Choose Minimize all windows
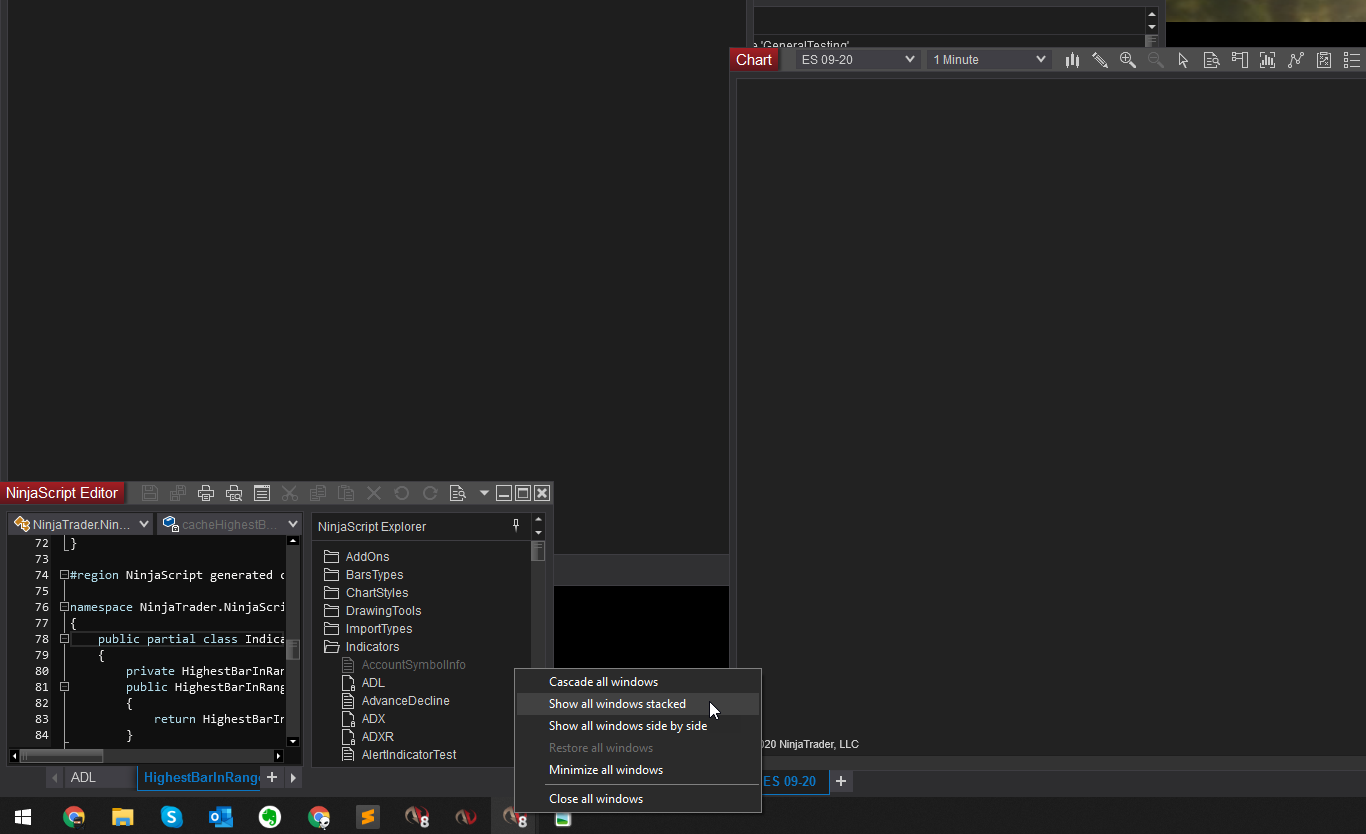 tap(638, 770)
